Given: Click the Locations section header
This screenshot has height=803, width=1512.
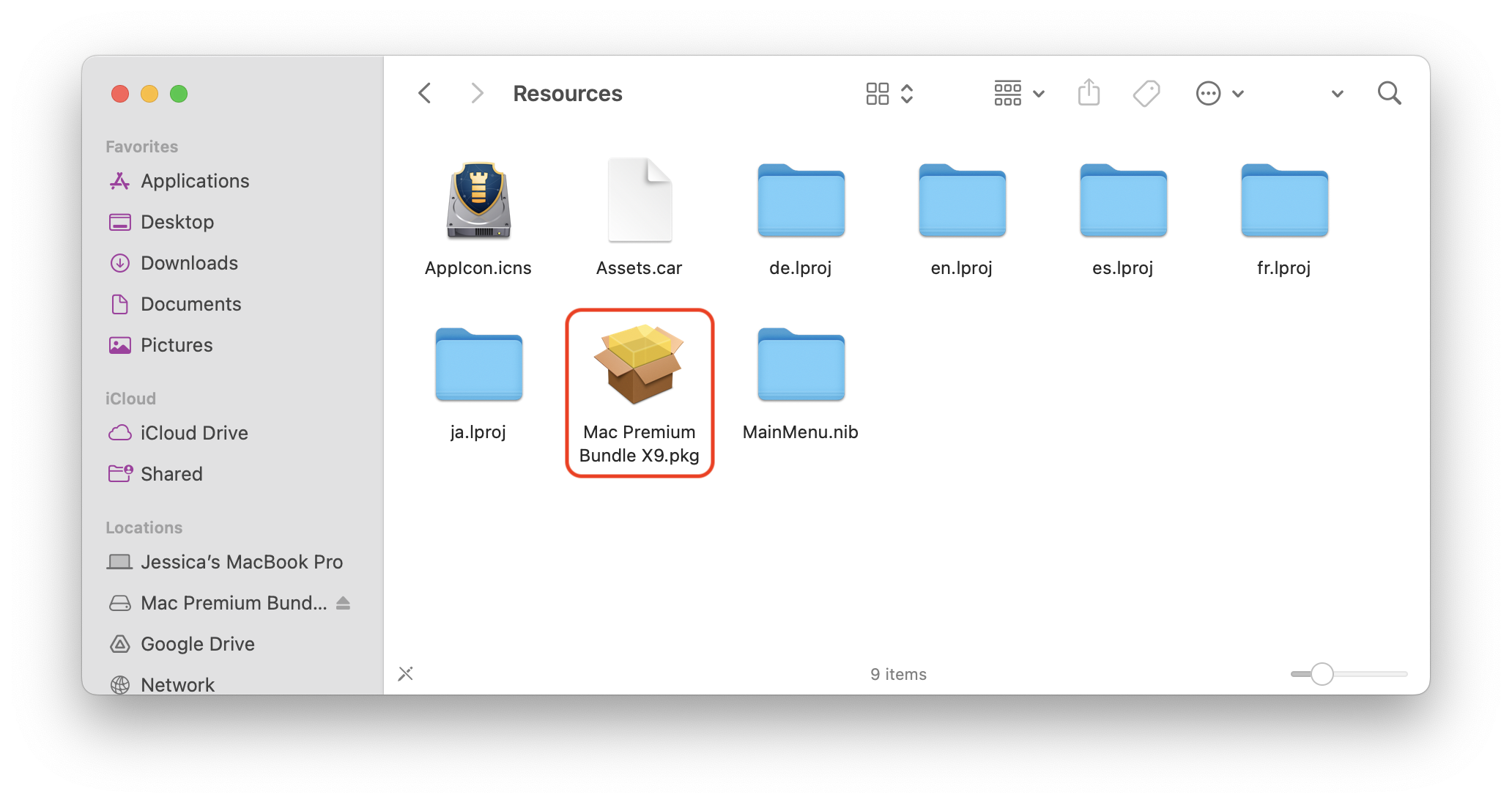Looking at the screenshot, I should pyautogui.click(x=144, y=528).
